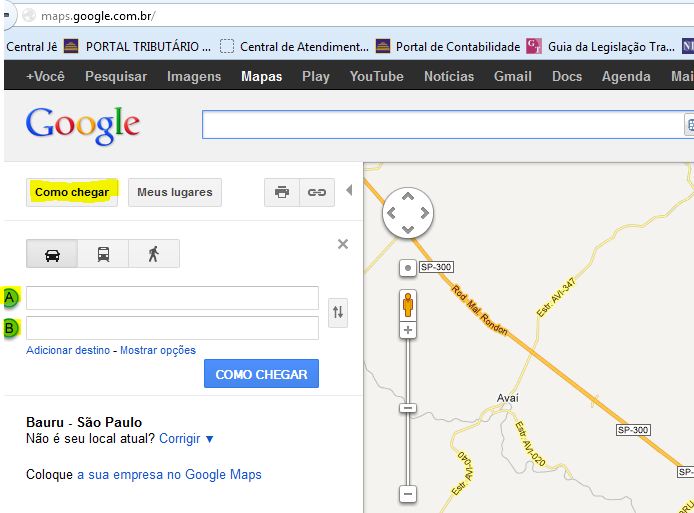Screen dimensions: 694x513
Task: Open Central de Atendimento bookmark
Action: [294, 46]
